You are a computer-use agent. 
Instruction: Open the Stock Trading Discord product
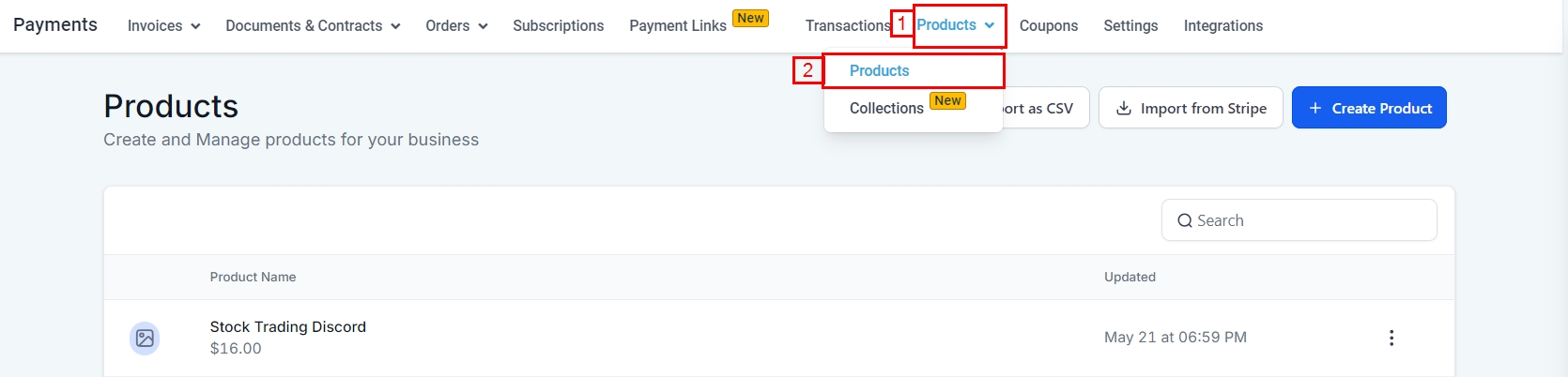(288, 327)
